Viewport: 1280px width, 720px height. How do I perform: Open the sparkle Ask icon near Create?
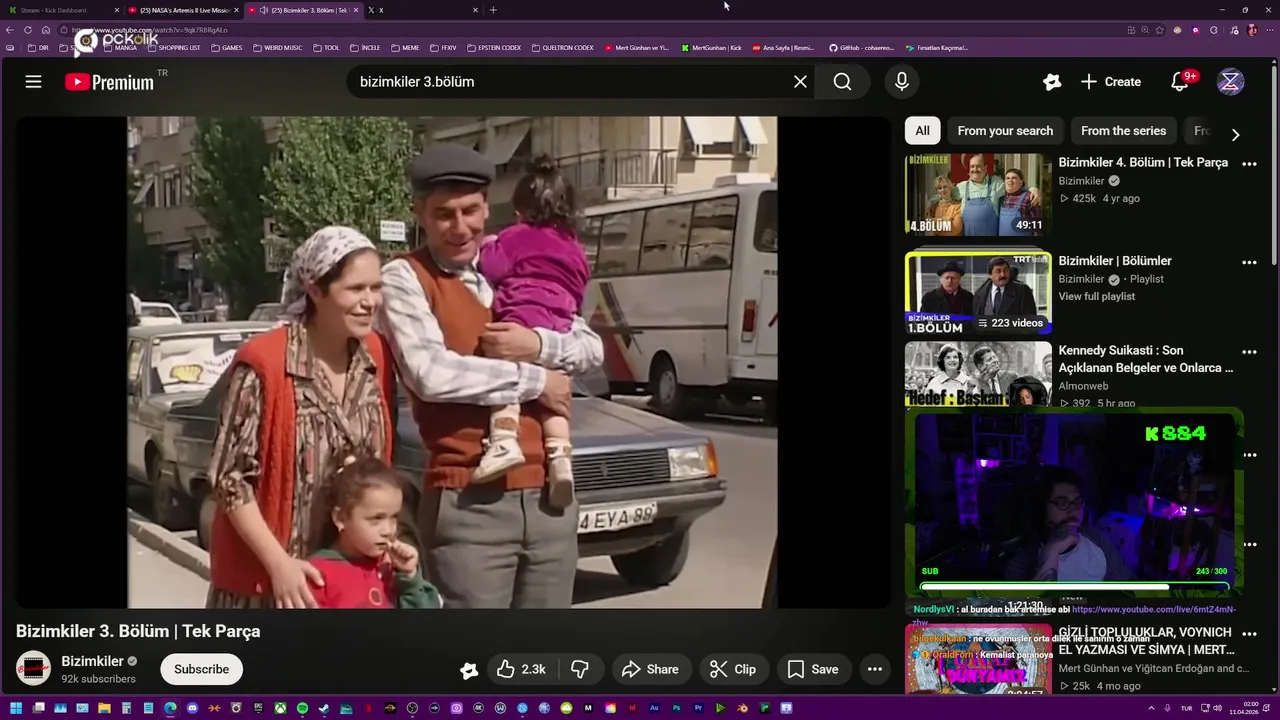click(x=1051, y=82)
